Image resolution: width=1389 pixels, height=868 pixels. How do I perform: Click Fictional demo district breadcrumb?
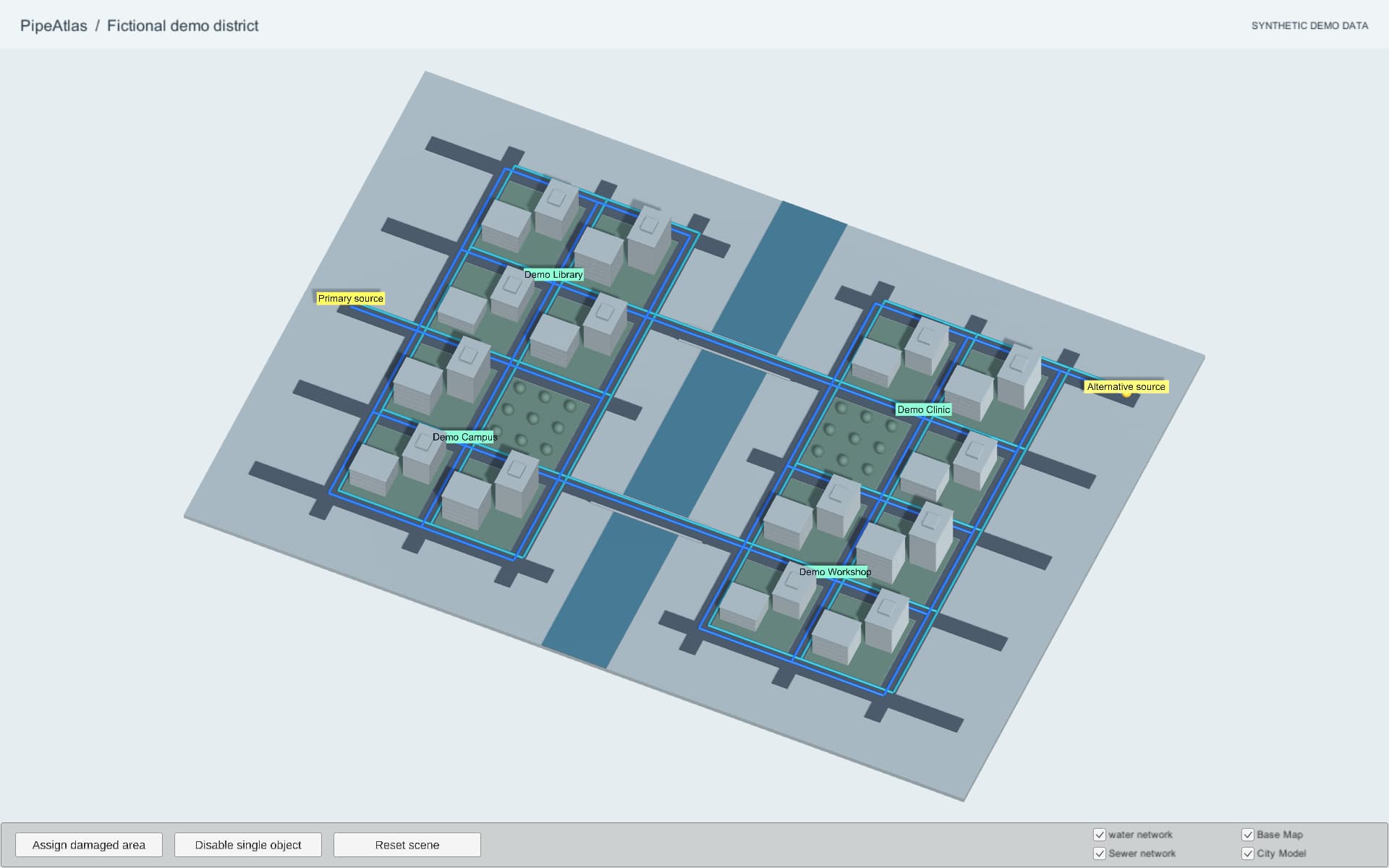(x=183, y=26)
